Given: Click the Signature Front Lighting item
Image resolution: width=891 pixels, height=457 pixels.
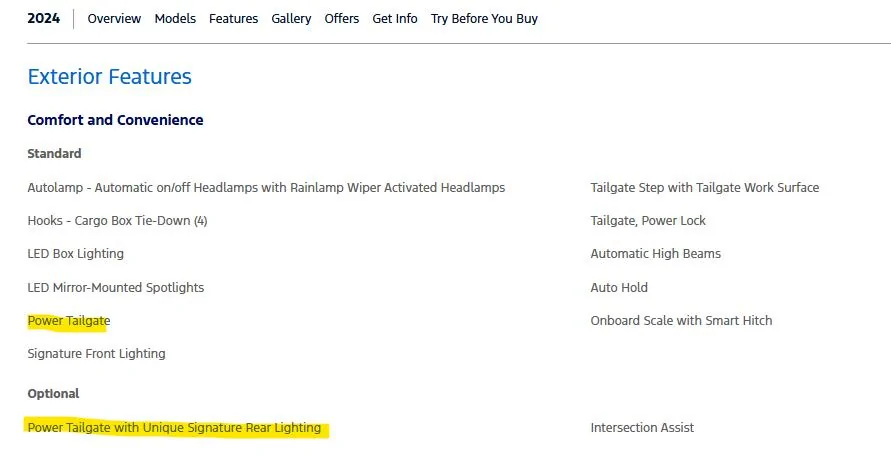Looking at the screenshot, I should coord(97,354).
